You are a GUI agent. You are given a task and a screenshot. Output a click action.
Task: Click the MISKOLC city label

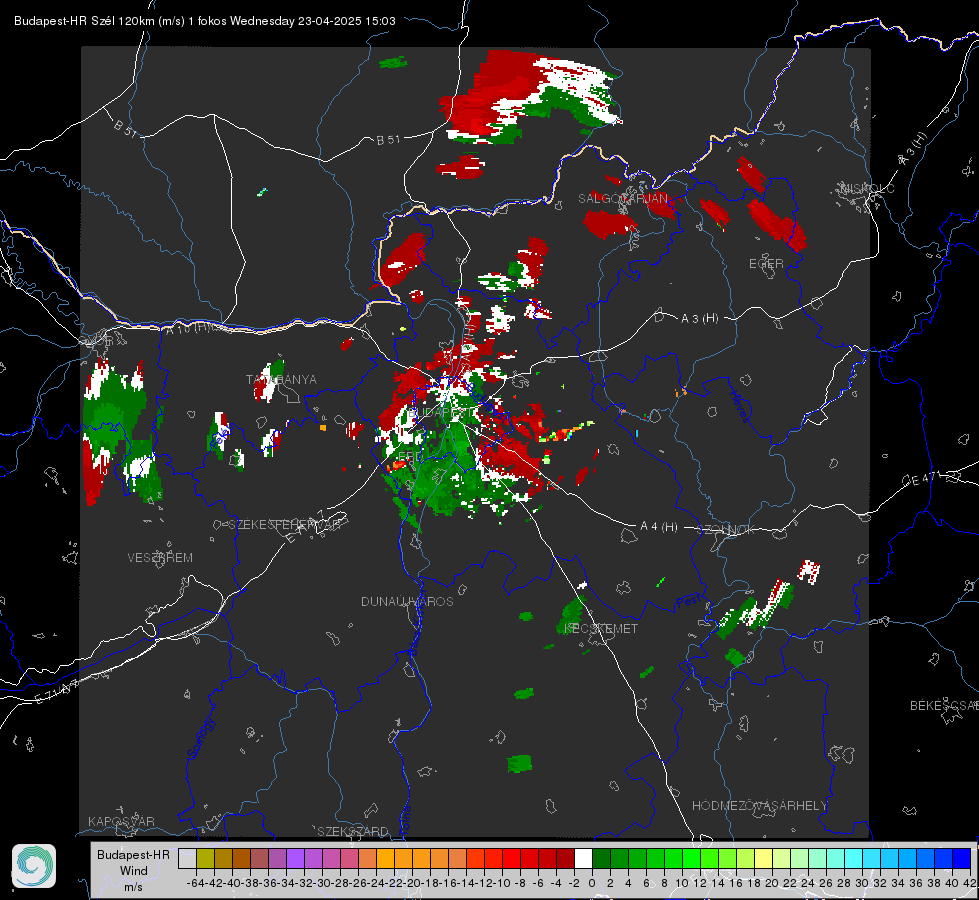tap(868, 189)
